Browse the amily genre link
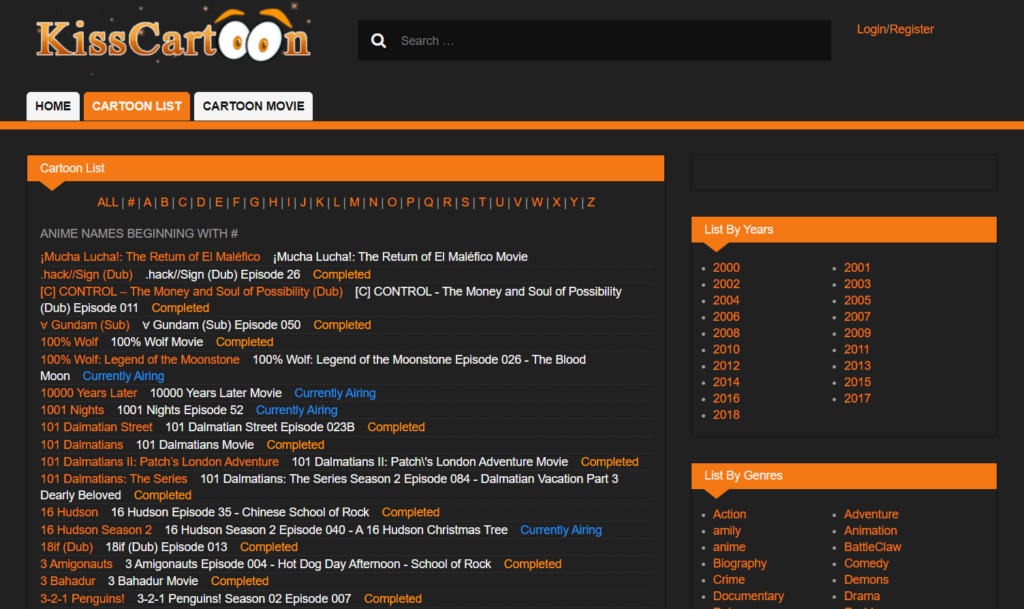This screenshot has height=609, width=1024. 727,531
